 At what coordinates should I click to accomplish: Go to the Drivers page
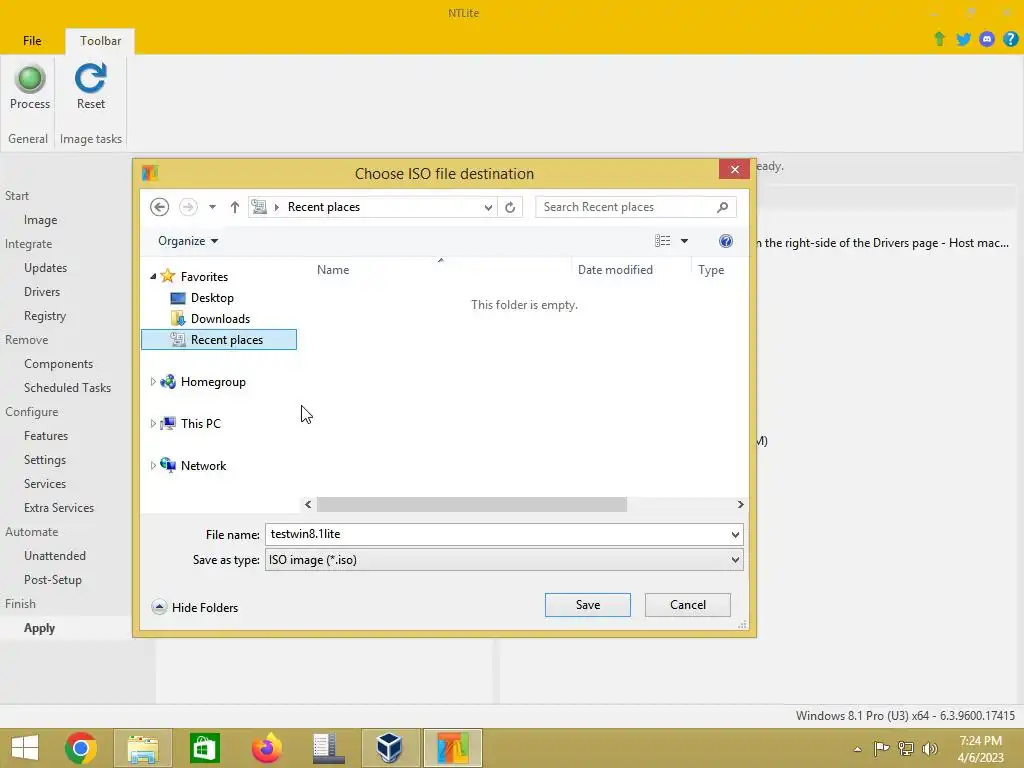(42, 292)
